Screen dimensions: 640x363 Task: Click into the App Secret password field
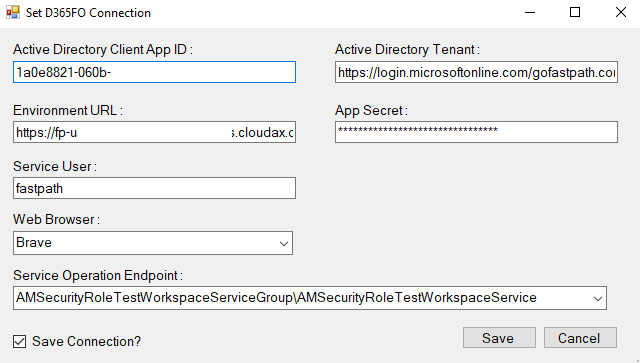click(x=476, y=132)
